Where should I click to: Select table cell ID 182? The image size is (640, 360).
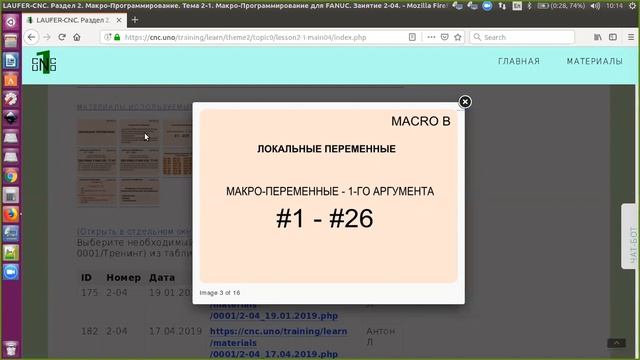(89, 331)
